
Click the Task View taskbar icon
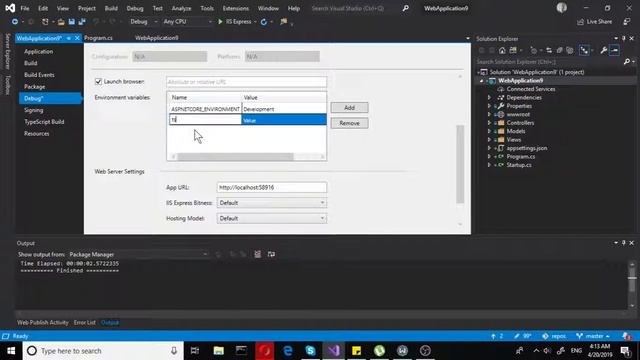(x=195, y=351)
